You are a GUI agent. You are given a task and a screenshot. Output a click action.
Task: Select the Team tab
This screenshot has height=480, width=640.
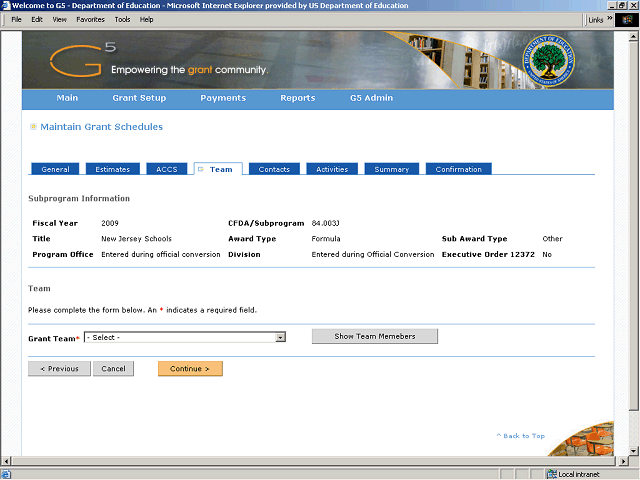click(x=218, y=169)
